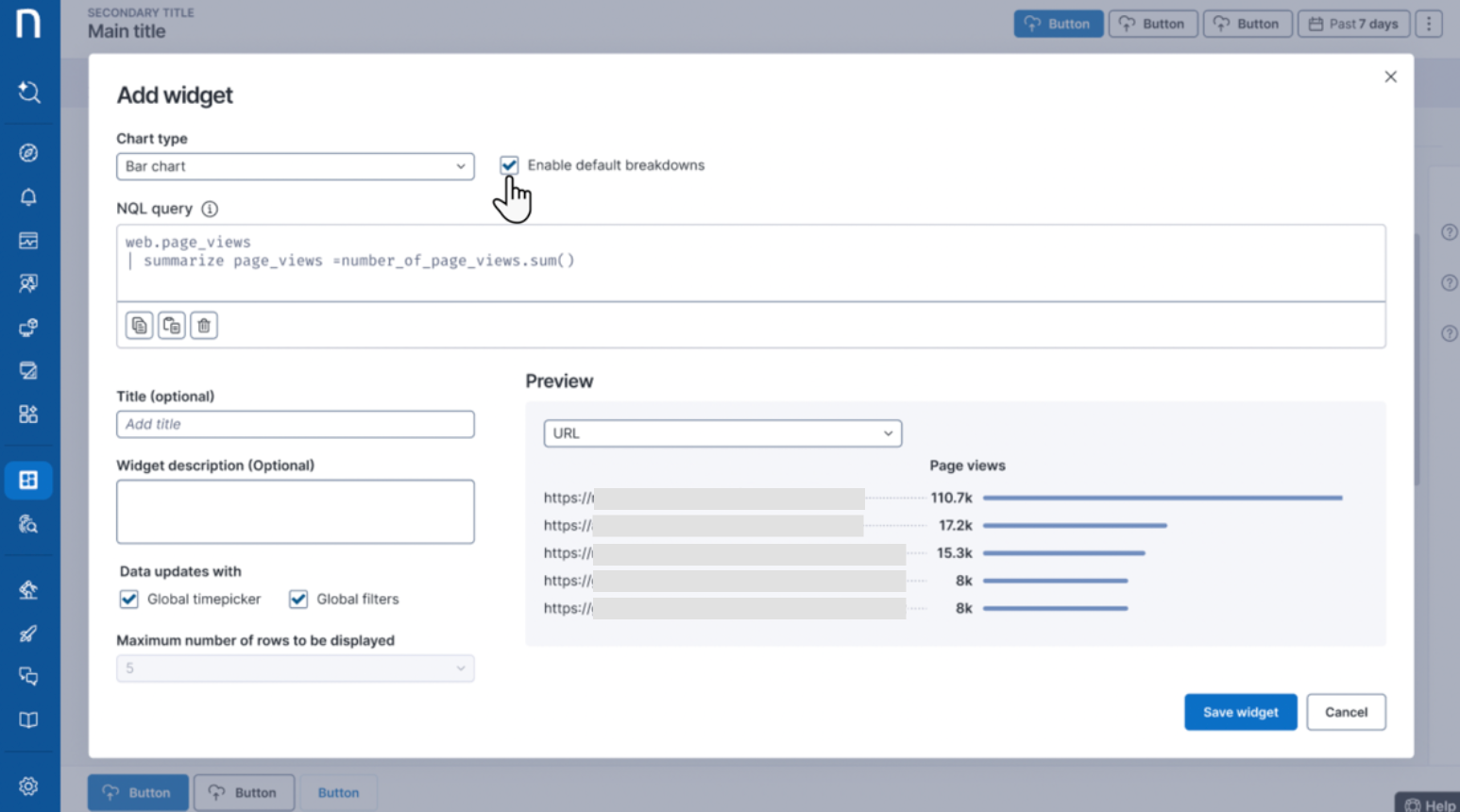Click the NQL query info icon
The width and height of the screenshot is (1460, 812).
[209, 209]
